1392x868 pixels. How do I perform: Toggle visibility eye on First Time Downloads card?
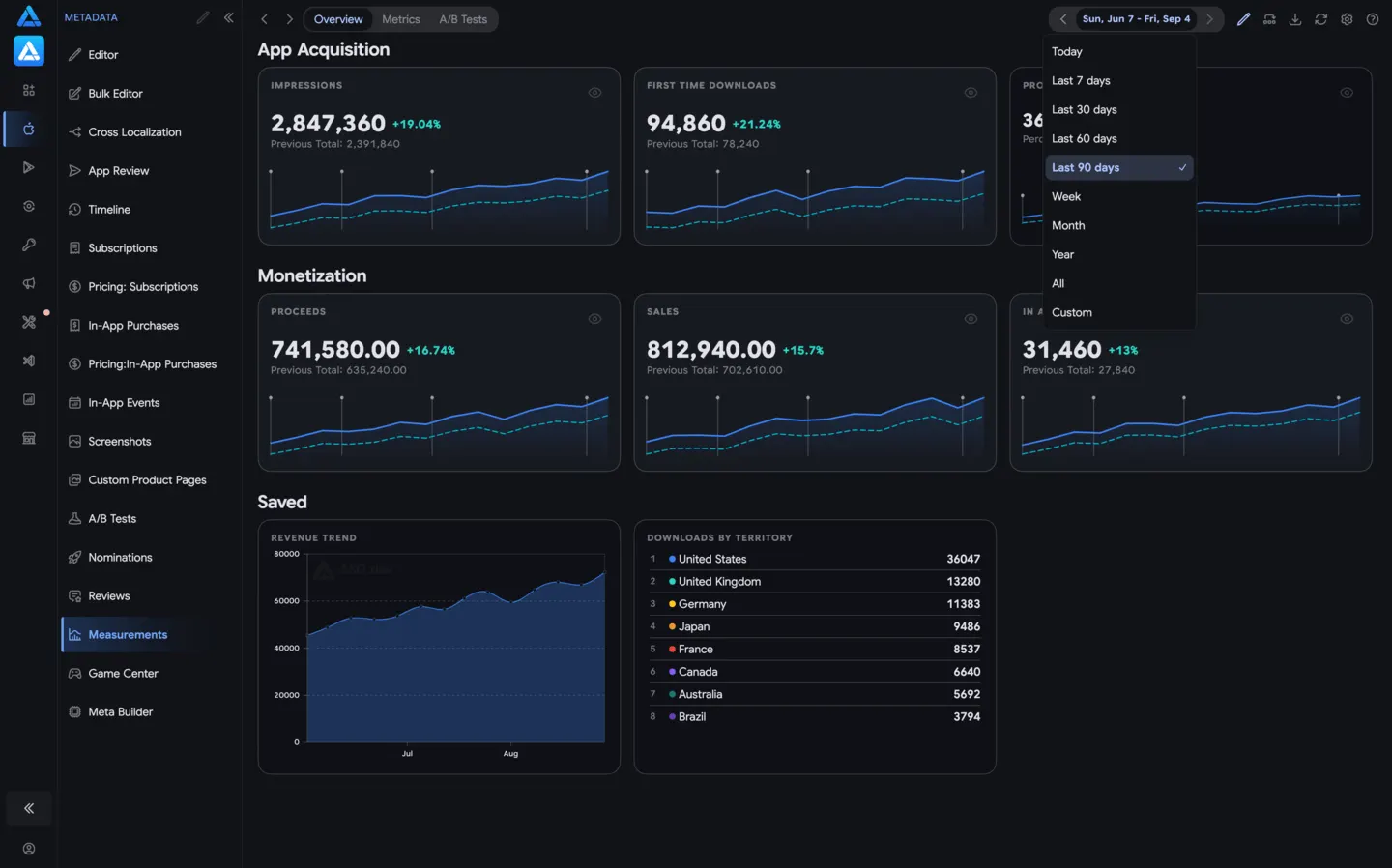coord(971,93)
